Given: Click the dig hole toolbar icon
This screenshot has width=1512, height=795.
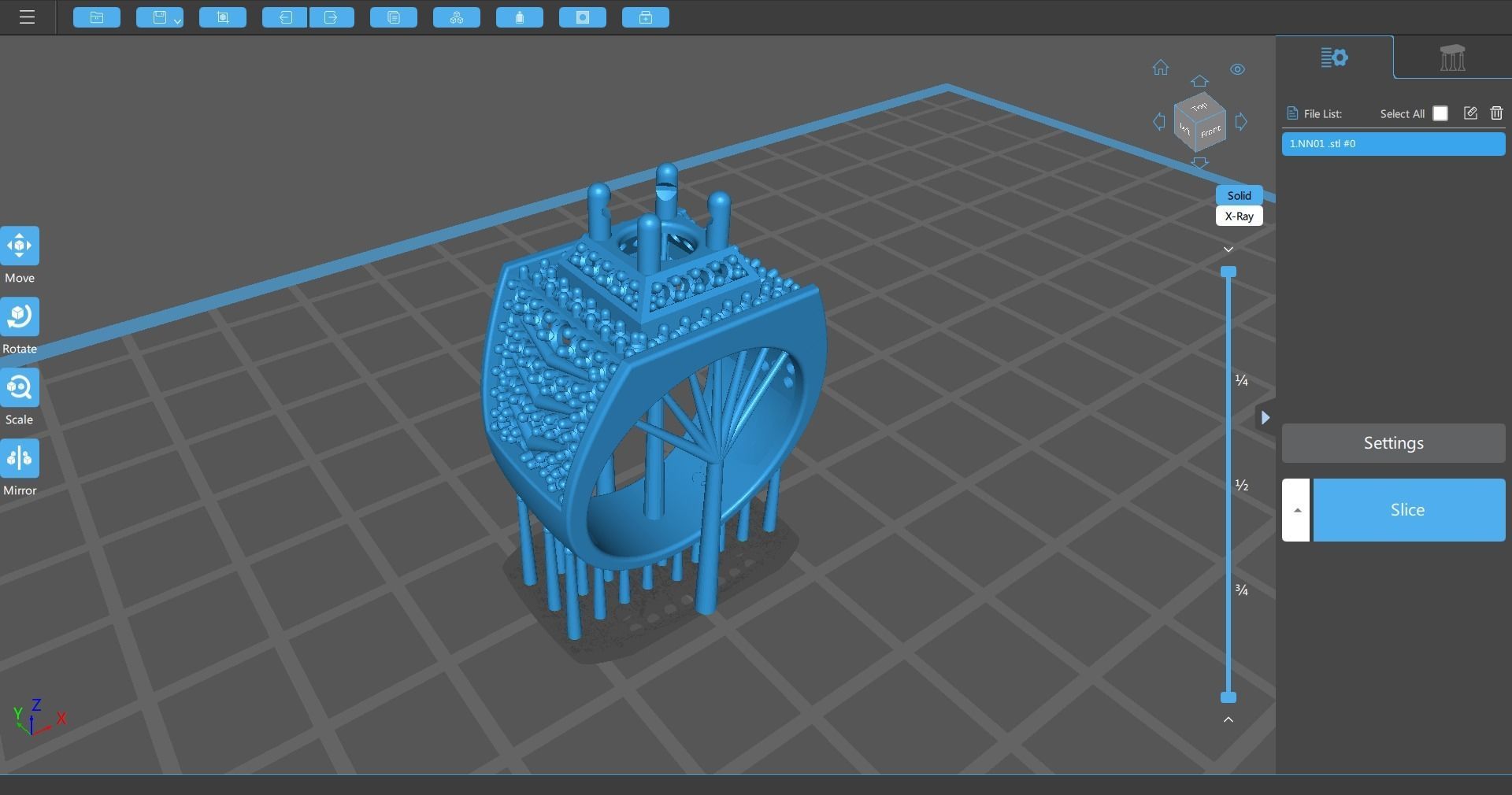Looking at the screenshot, I should tap(583, 17).
